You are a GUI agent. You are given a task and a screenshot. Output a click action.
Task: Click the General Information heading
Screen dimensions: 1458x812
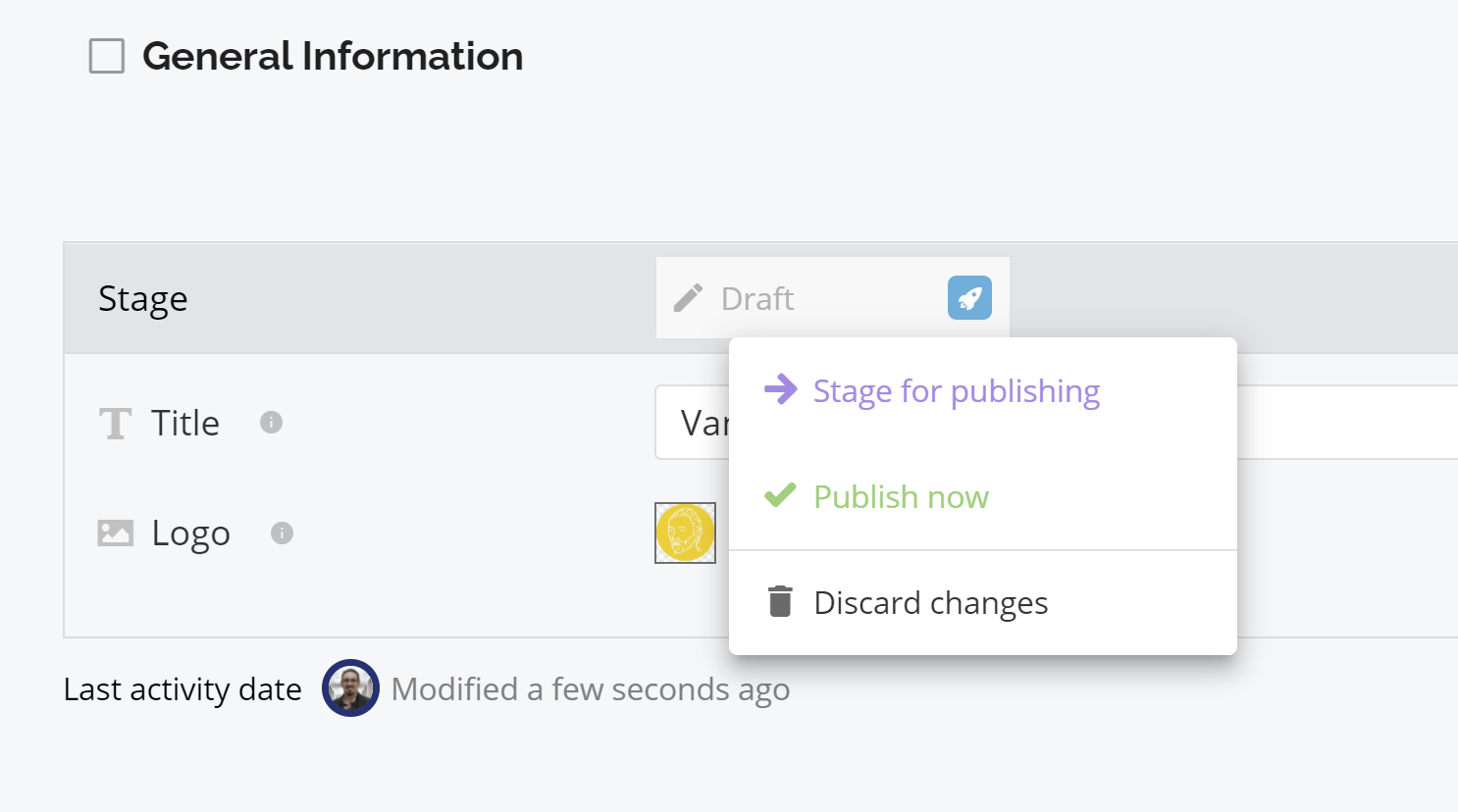tap(333, 56)
